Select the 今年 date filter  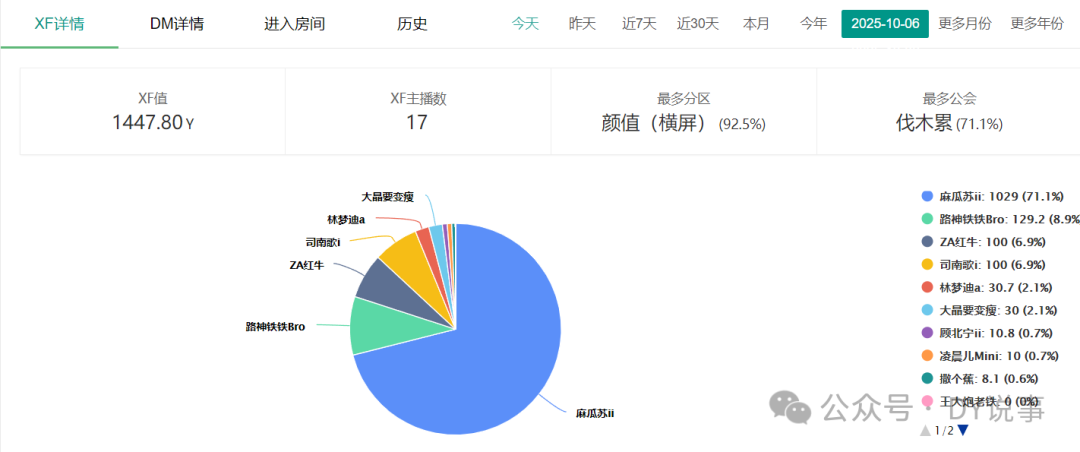coord(813,23)
